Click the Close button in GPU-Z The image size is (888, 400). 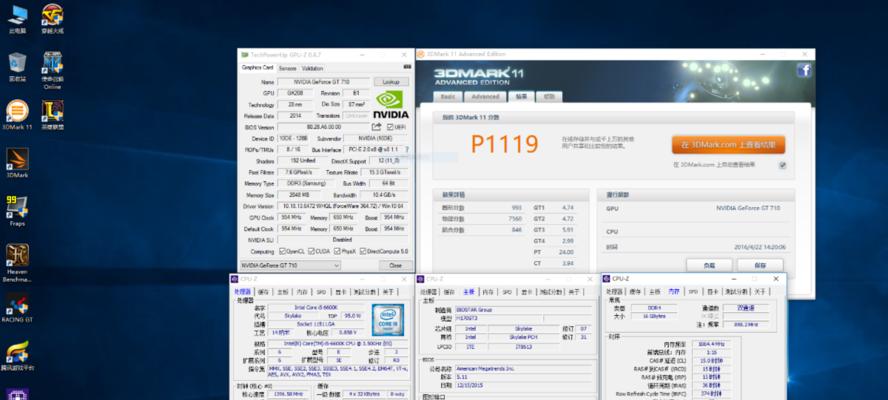point(395,265)
